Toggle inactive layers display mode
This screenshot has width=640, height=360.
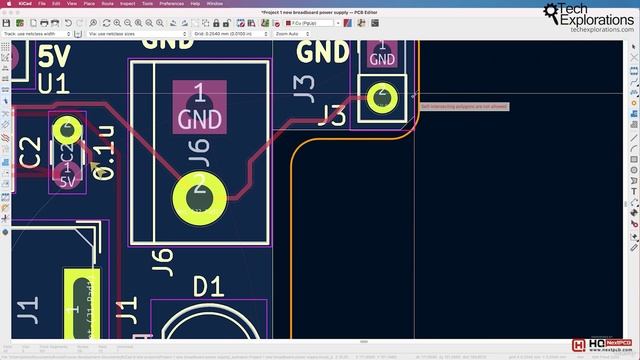click(x=5, y=137)
